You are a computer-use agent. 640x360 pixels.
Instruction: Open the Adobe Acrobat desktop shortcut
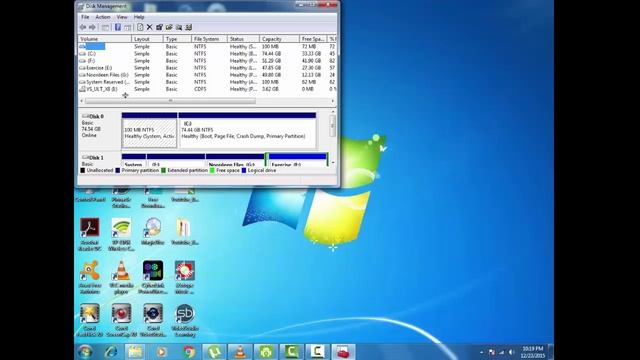[90, 233]
